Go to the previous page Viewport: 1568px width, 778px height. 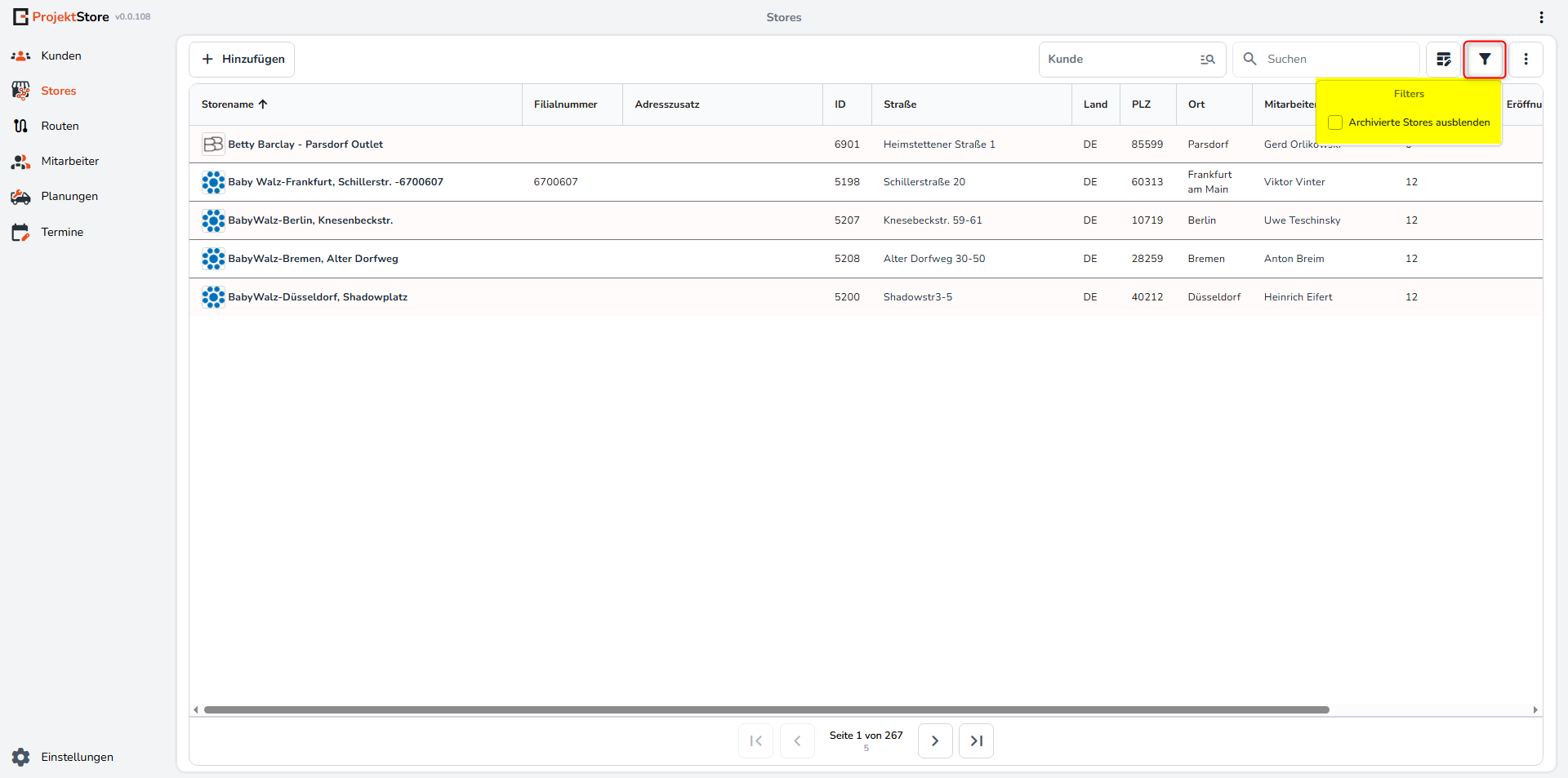coord(797,741)
